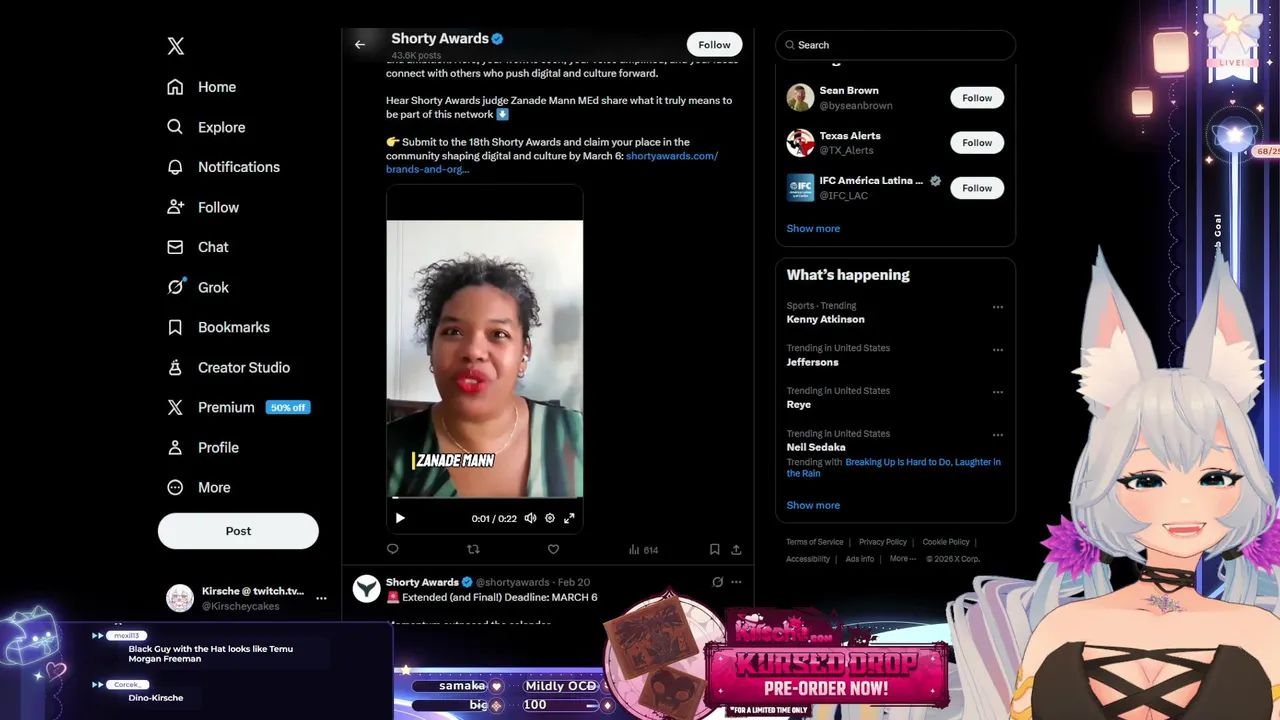Open Accessibility footer link
This screenshot has height=720, width=1280.
tap(808, 559)
